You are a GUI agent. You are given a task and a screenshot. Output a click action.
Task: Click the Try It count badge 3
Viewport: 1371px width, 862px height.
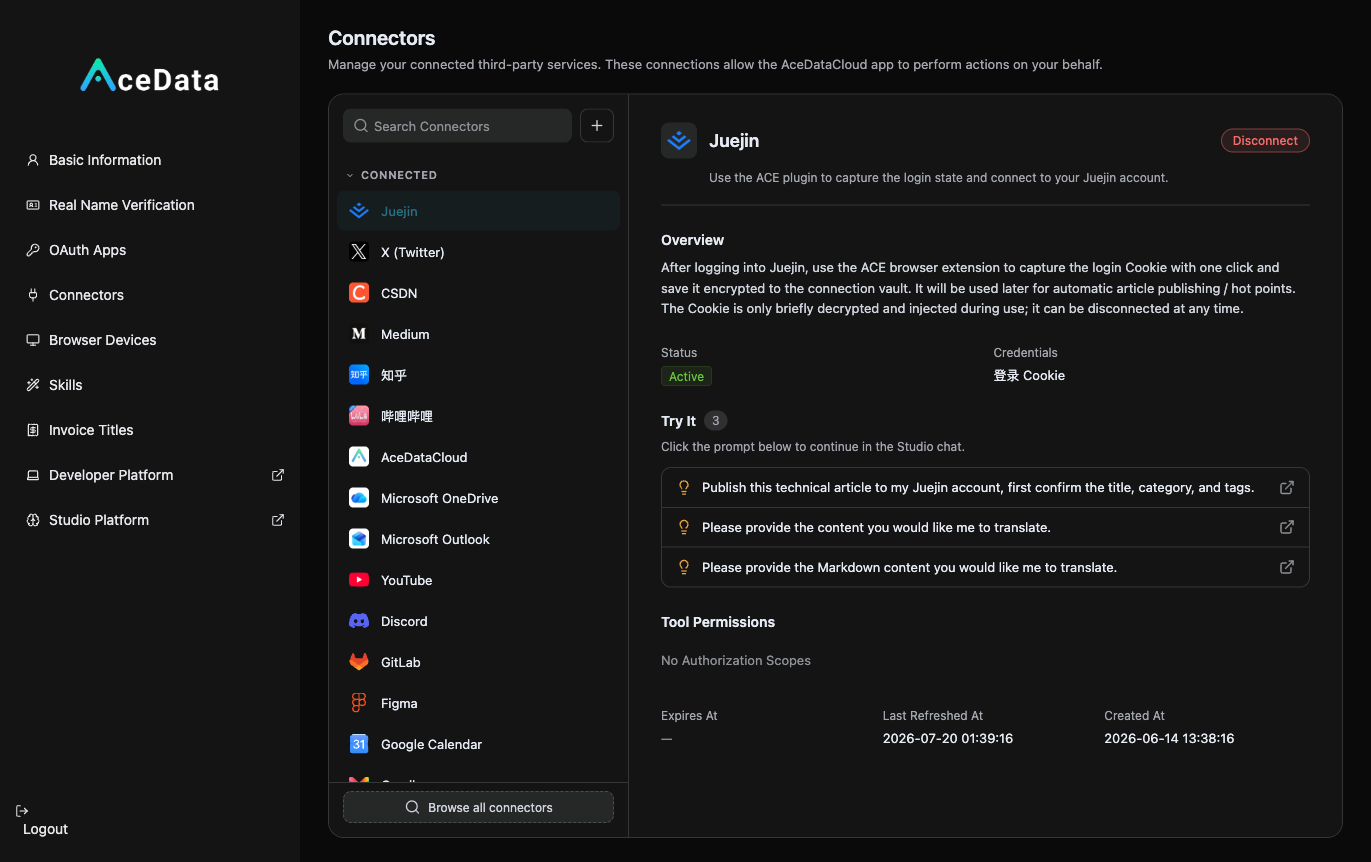715,421
